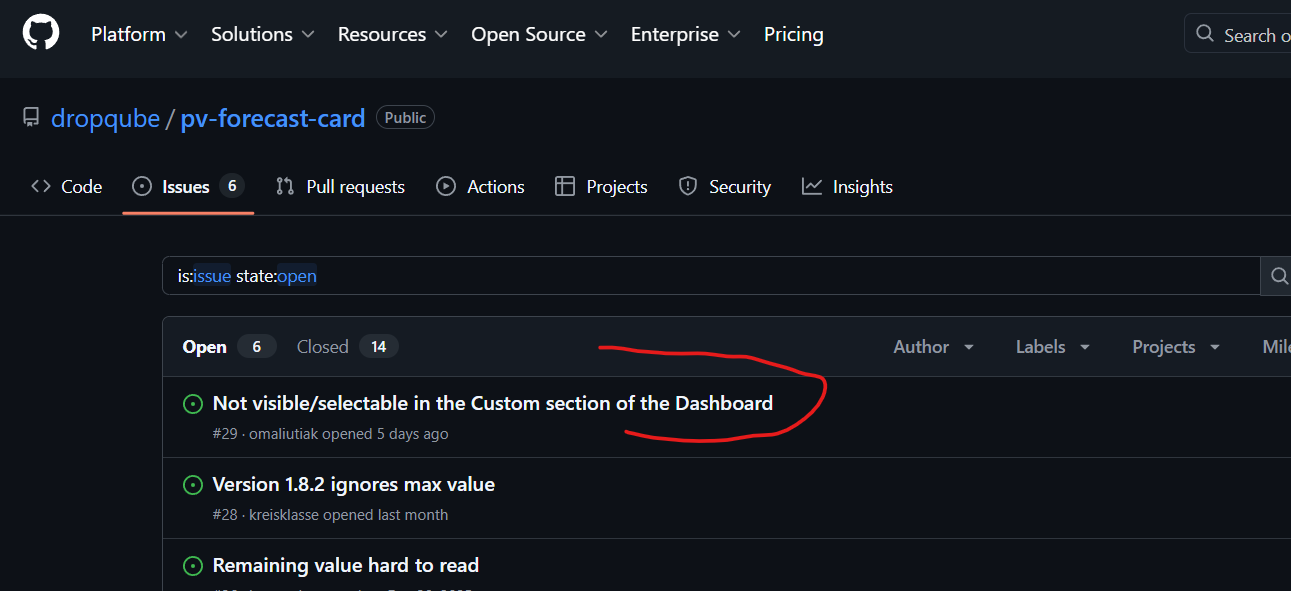
Task: Expand the Solutions dropdown
Action: coord(262,34)
